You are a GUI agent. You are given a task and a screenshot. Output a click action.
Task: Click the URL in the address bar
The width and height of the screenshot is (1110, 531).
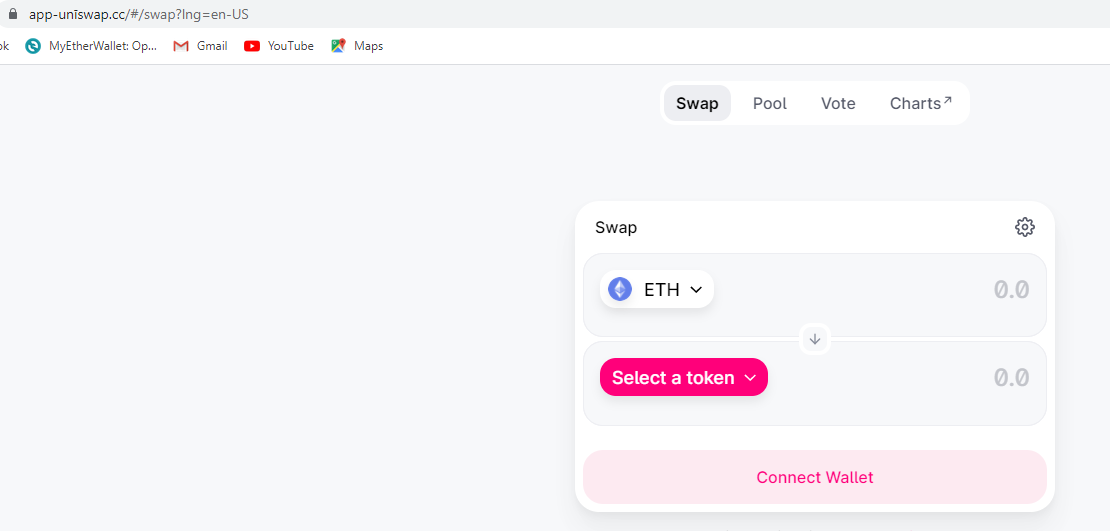tap(139, 14)
